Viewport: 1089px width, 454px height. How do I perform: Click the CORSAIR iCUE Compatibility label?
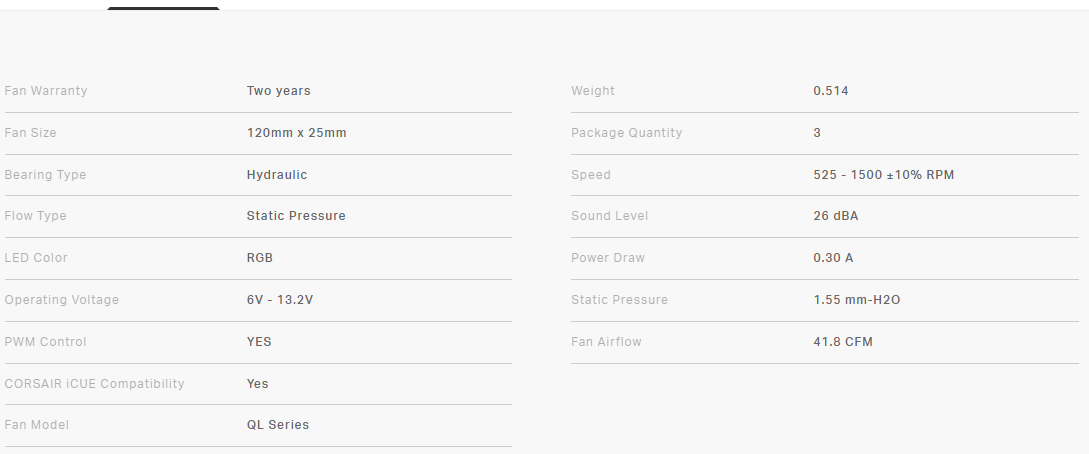click(94, 384)
